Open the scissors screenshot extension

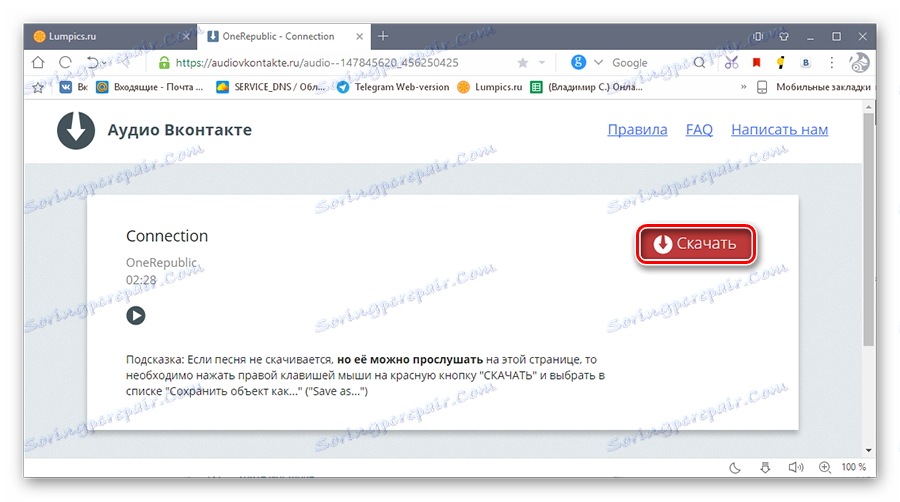[731, 63]
